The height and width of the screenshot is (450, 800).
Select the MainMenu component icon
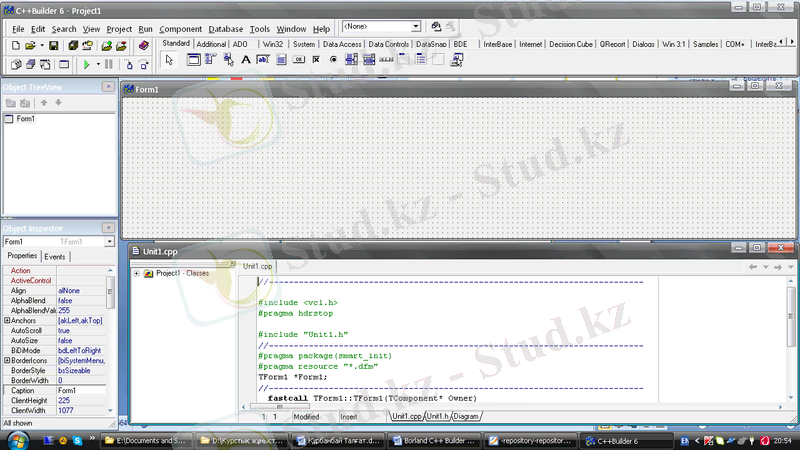coord(211,60)
